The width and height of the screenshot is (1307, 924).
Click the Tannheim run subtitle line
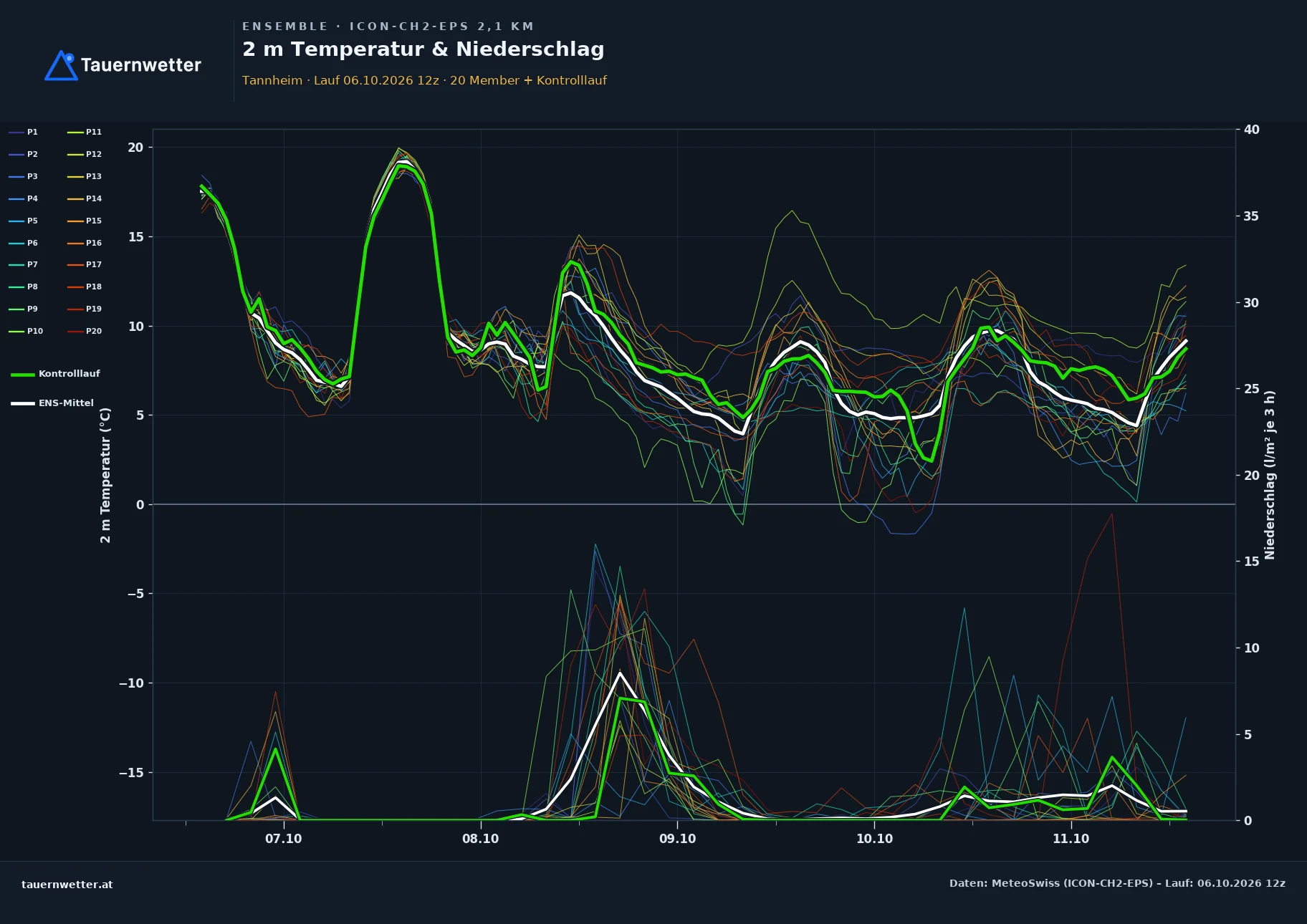click(424, 80)
